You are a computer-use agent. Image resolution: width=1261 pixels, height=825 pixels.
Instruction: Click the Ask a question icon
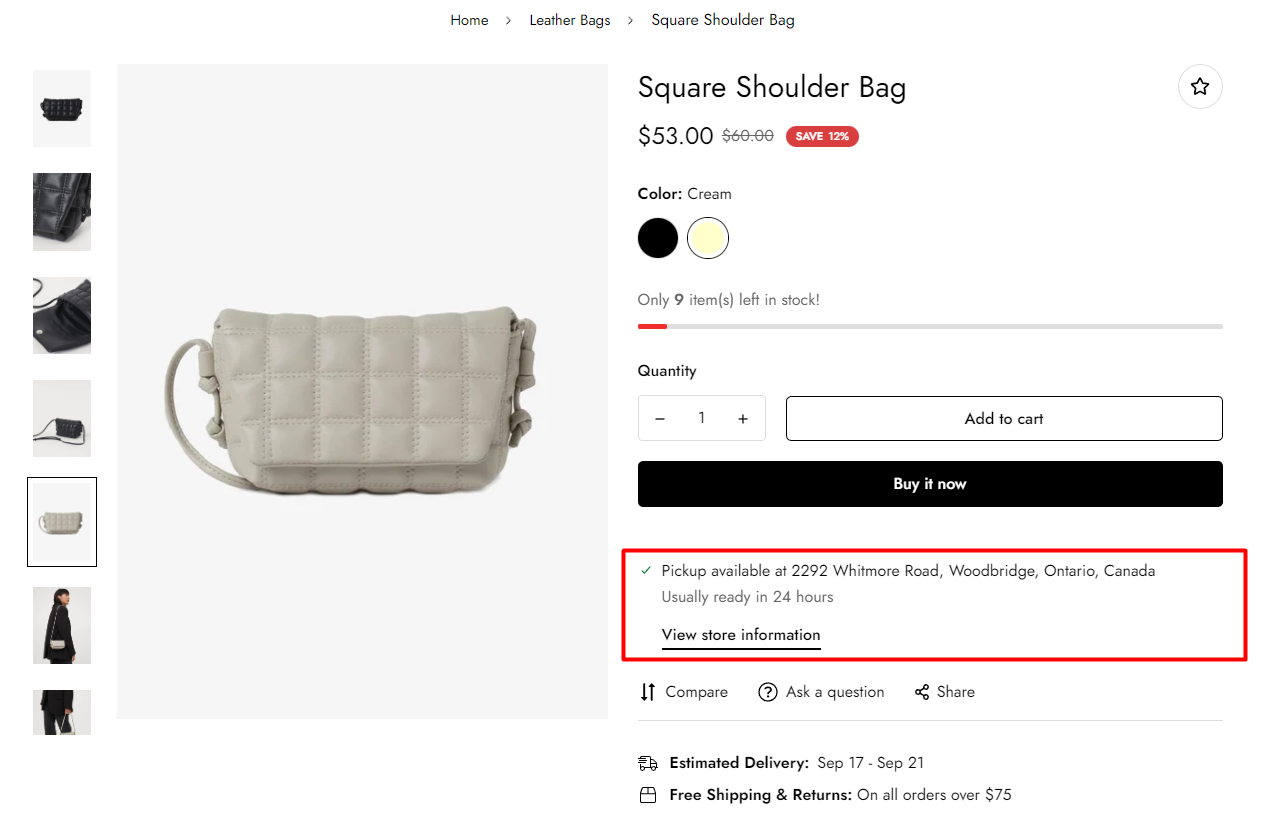coord(768,692)
